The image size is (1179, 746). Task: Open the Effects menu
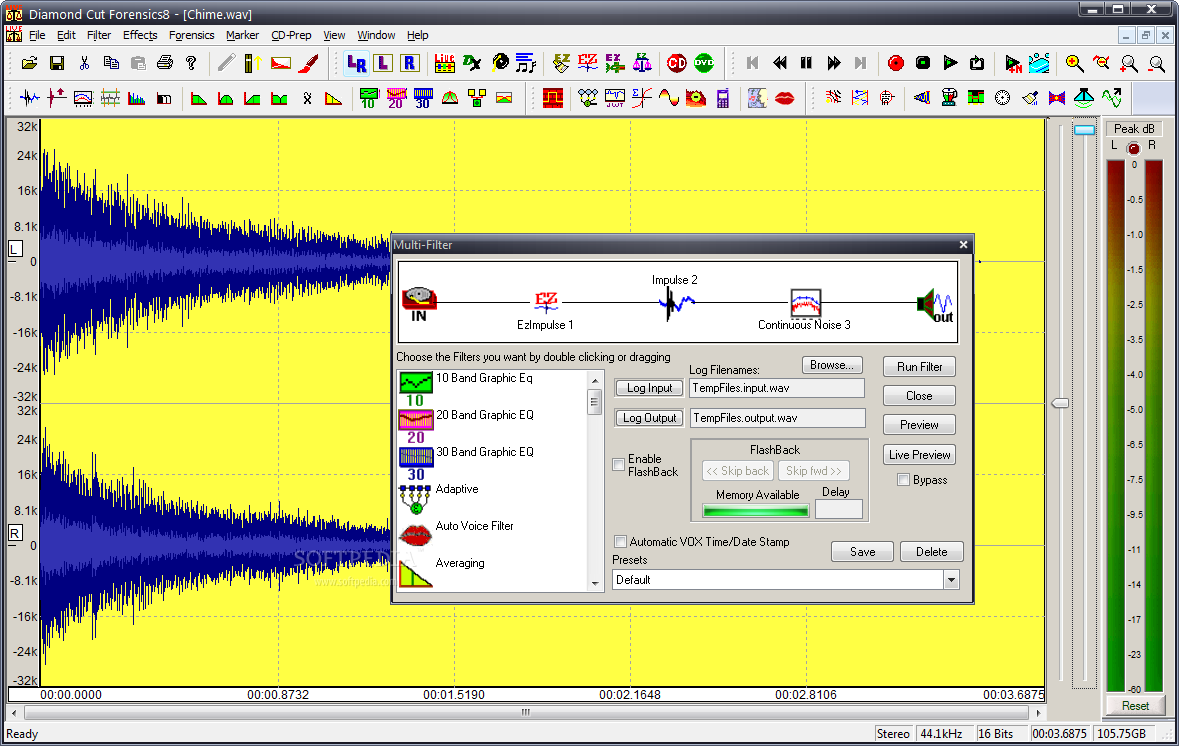(x=140, y=35)
